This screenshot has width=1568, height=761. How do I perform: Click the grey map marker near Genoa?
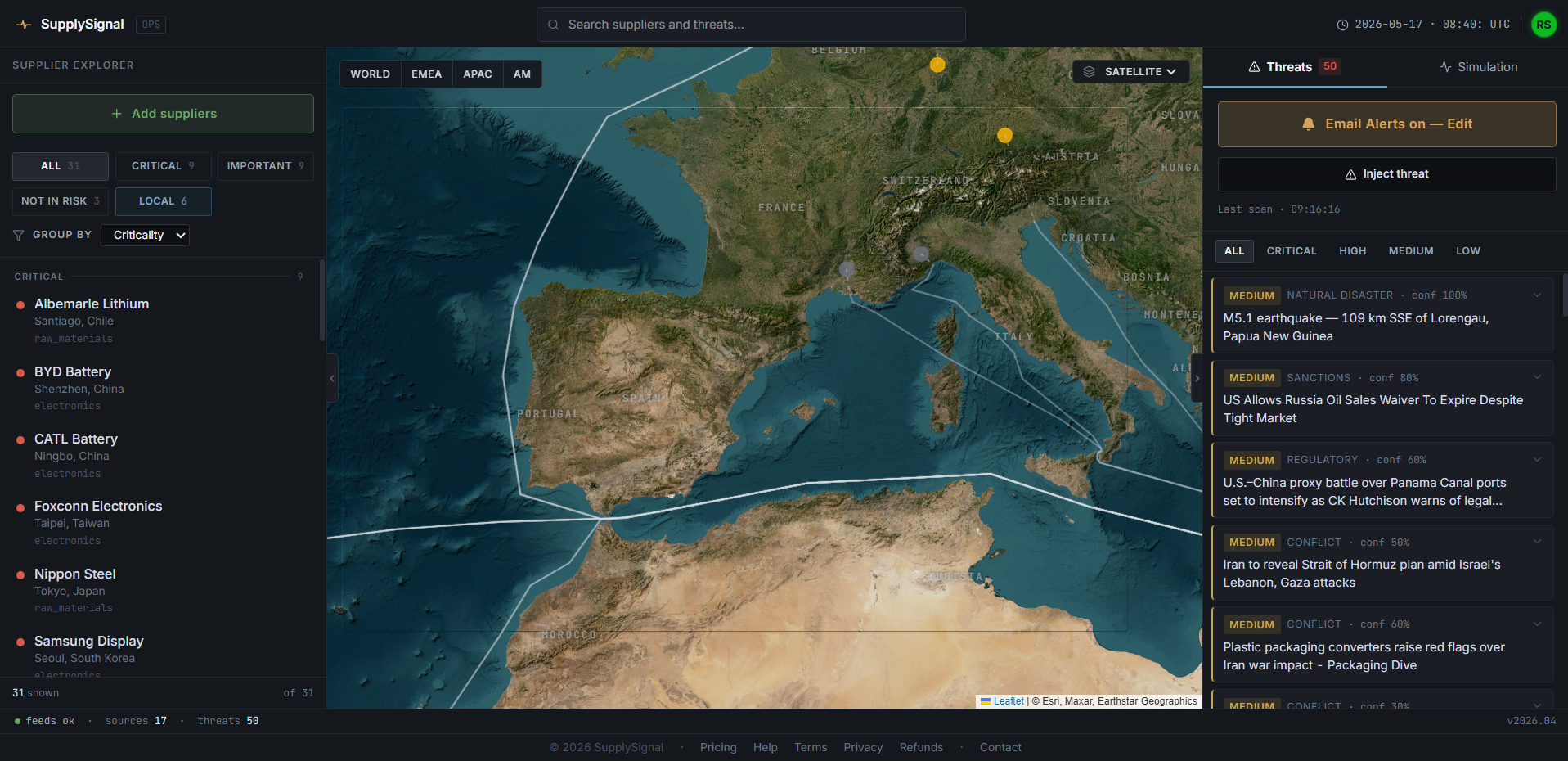pyautogui.click(x=921, y=254)
